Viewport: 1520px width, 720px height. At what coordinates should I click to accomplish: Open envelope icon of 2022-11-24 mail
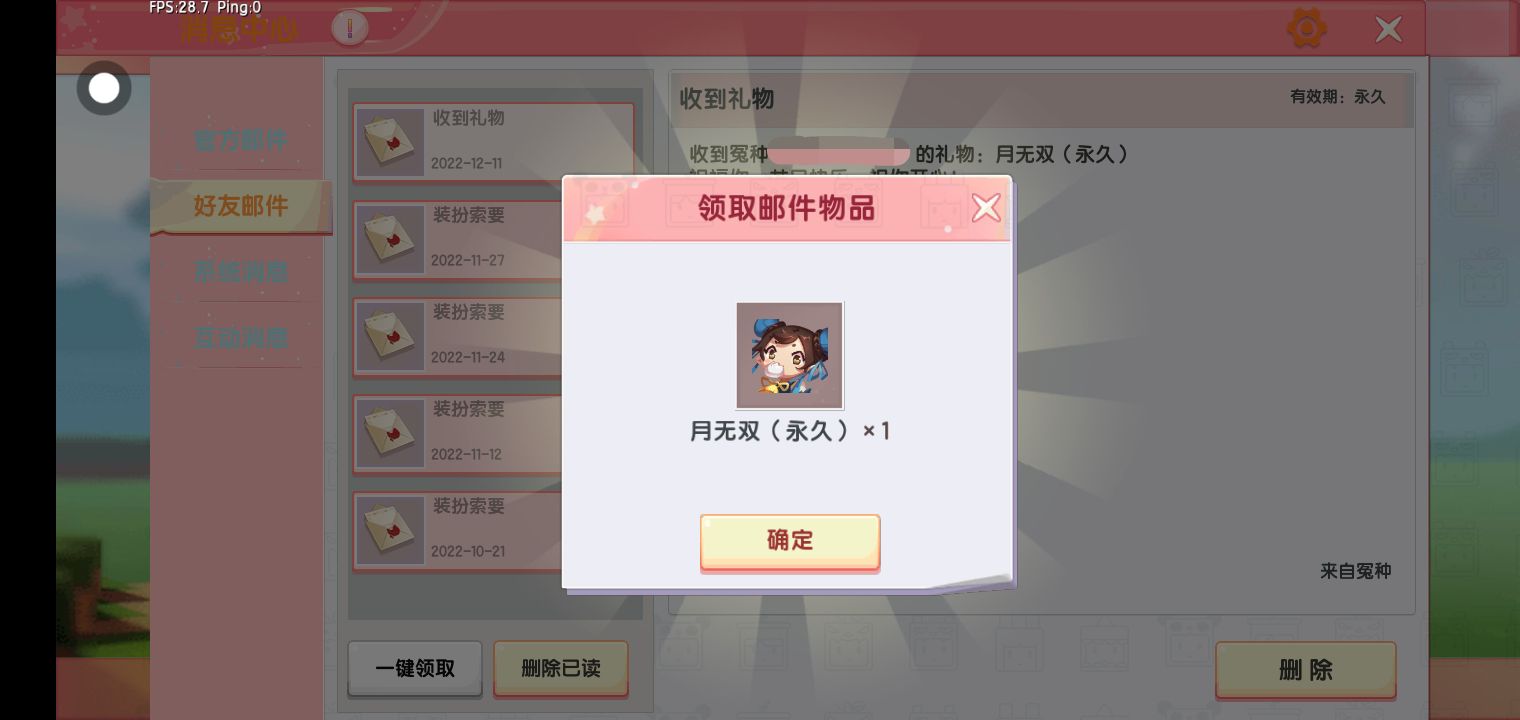click(x=390, y=337)
